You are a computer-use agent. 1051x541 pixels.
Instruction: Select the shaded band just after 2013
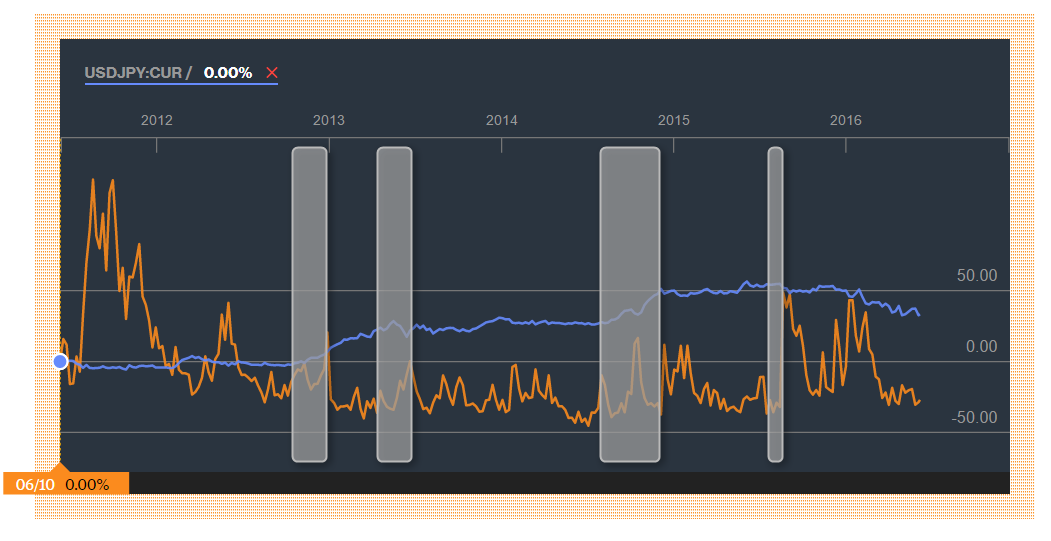394,304
